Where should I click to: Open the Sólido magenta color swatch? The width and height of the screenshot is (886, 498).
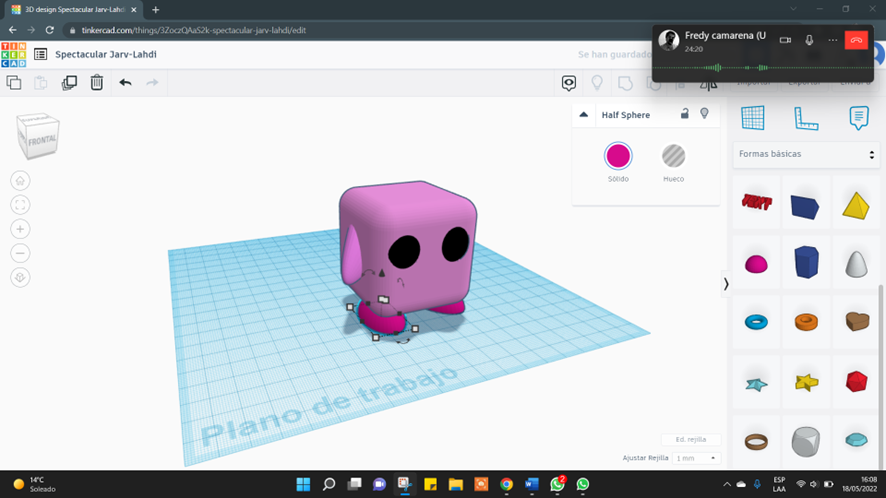[618, 156]
